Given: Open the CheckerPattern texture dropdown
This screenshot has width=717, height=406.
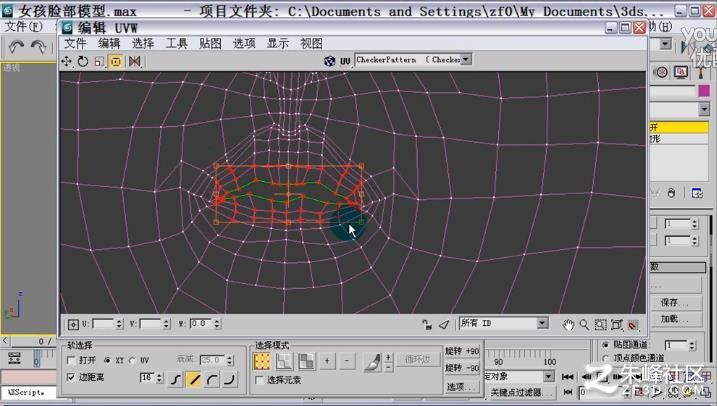Looking at the screenshot, I should pos(466,59).
